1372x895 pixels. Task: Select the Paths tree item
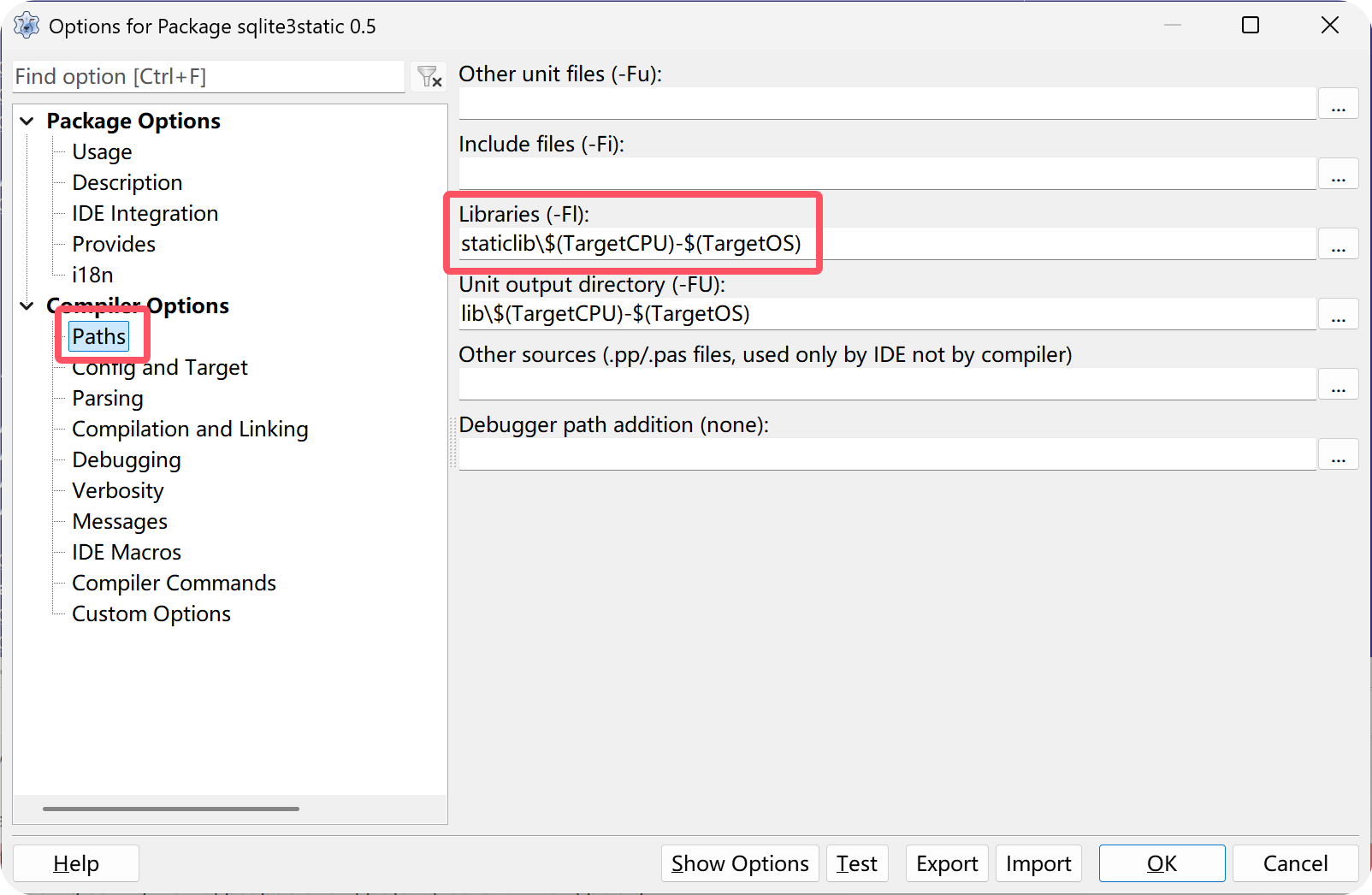pos(99,337)
